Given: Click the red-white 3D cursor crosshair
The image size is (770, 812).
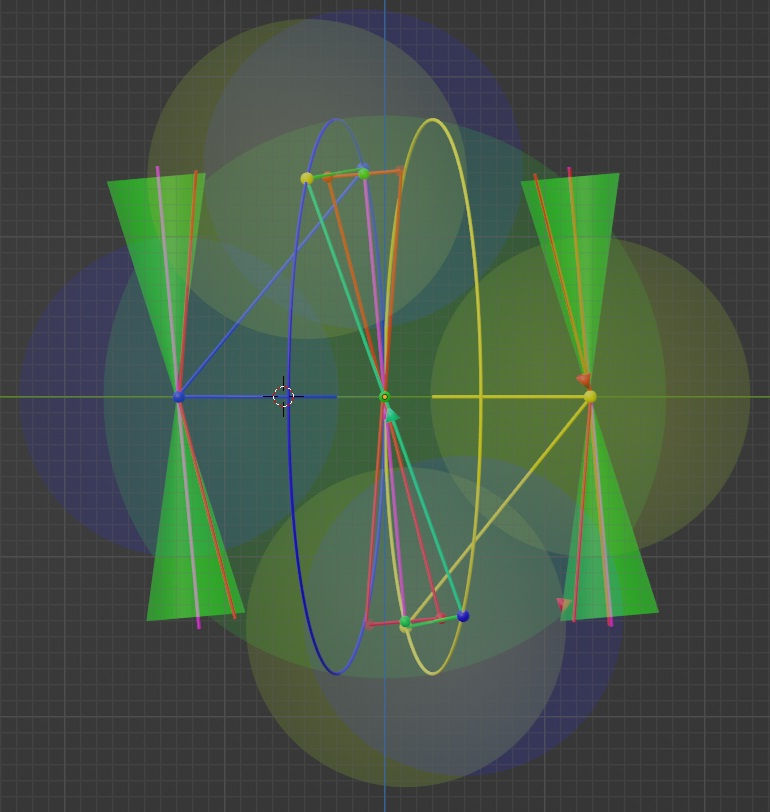Looking at the screenshot, I should click(283, 397).
